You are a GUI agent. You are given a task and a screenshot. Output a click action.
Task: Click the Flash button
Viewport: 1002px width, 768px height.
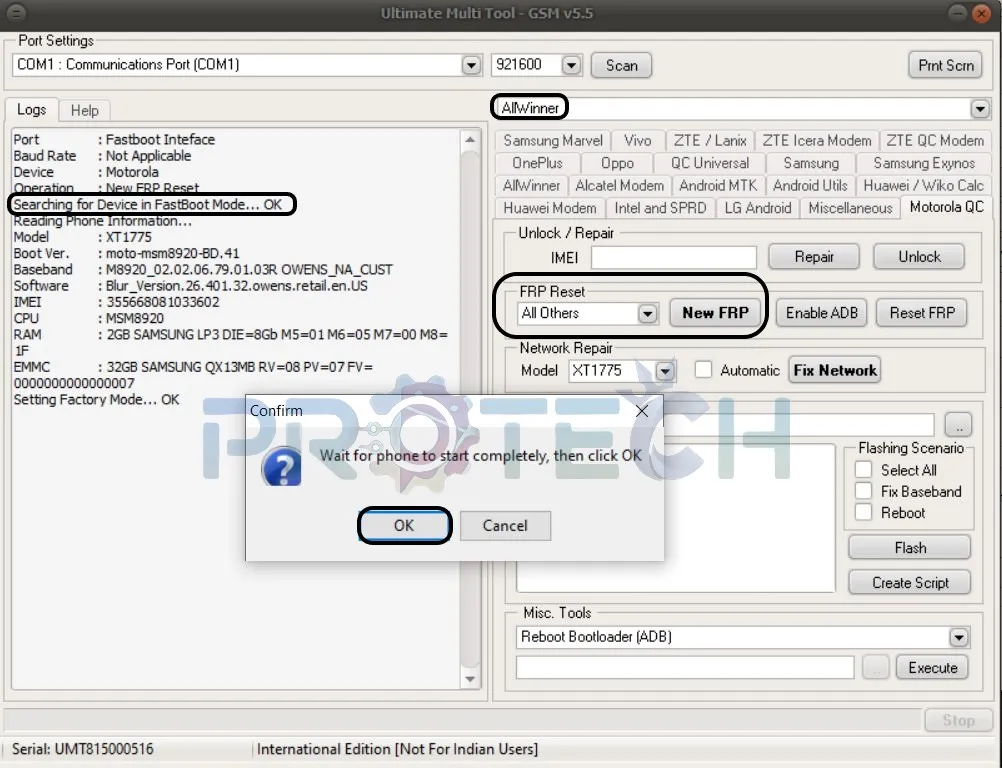point(909,548)
